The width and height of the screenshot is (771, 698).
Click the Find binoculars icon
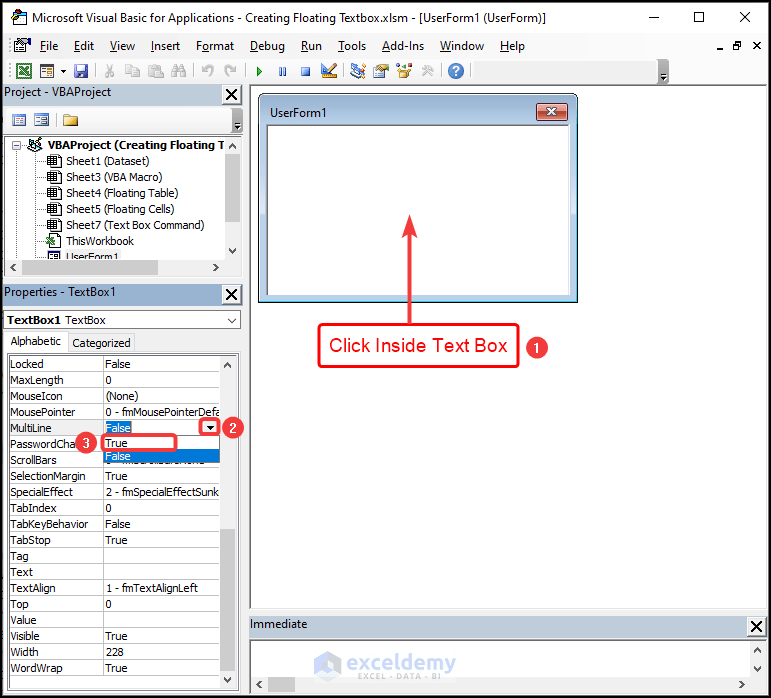(x=178, y=71)
